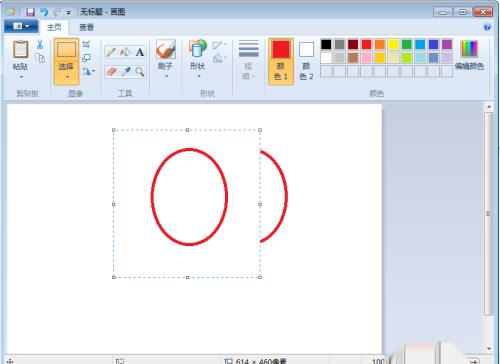Click the Save icon in title bar
Screen dimensions: 500x364
30,12
